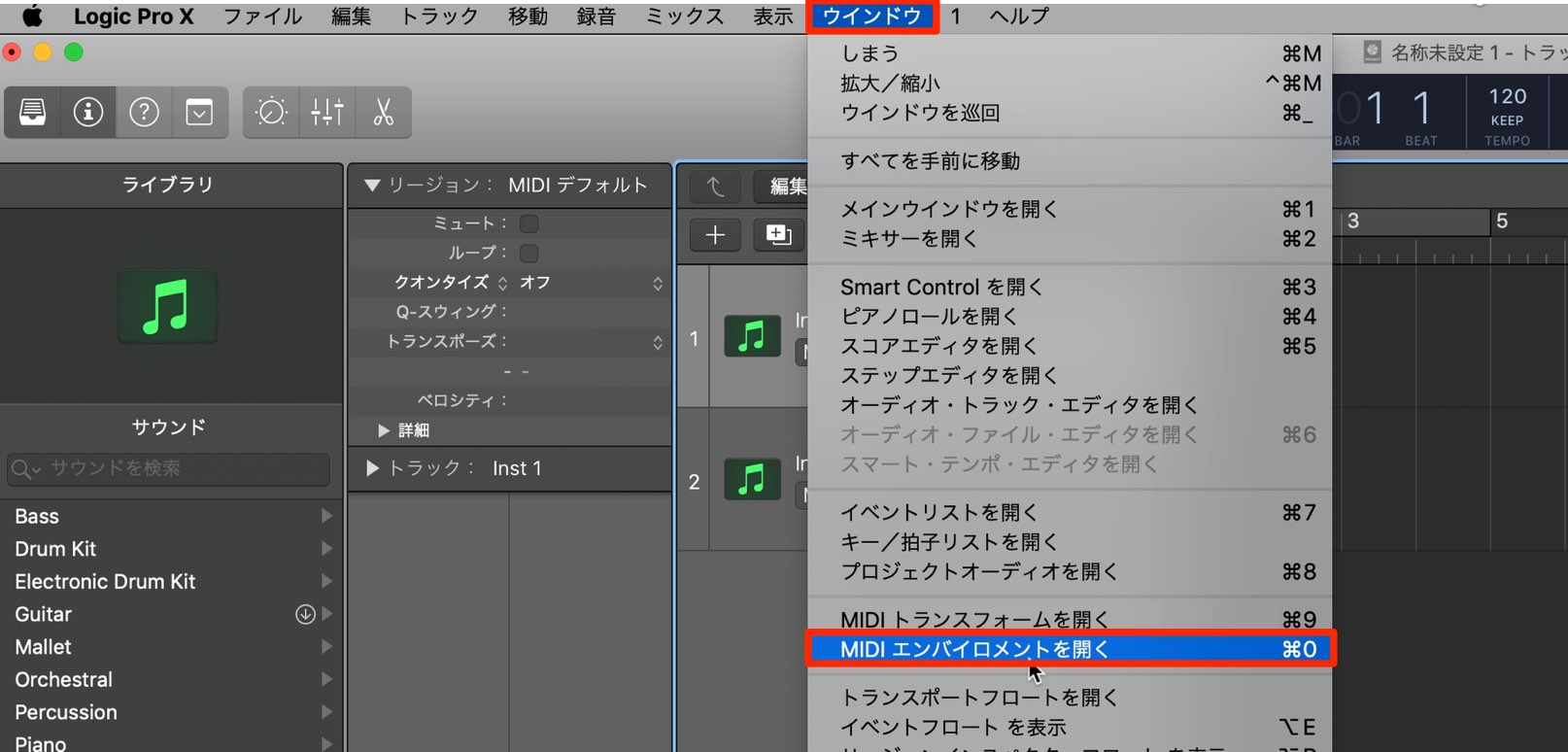
Task: Choose プロジェクトオーディオを開く item
Action: (x=1070, y=571)
